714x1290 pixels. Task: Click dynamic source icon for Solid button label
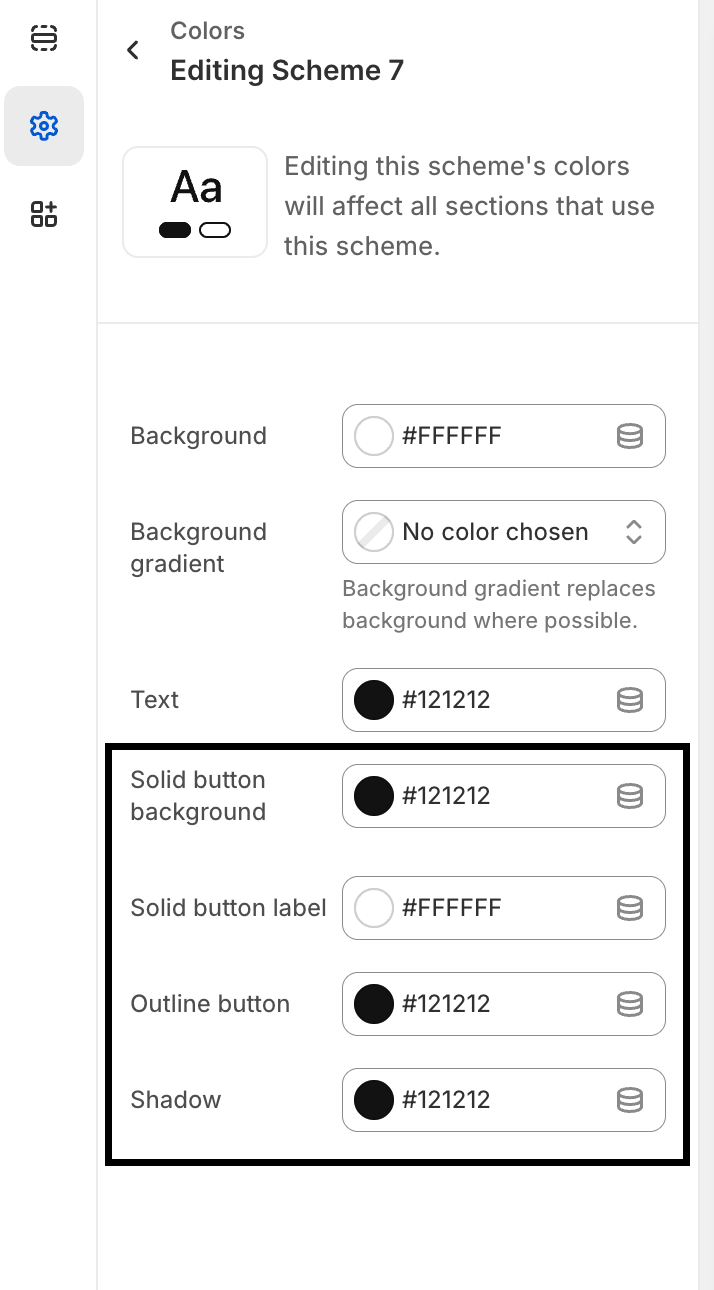[629, 908]
